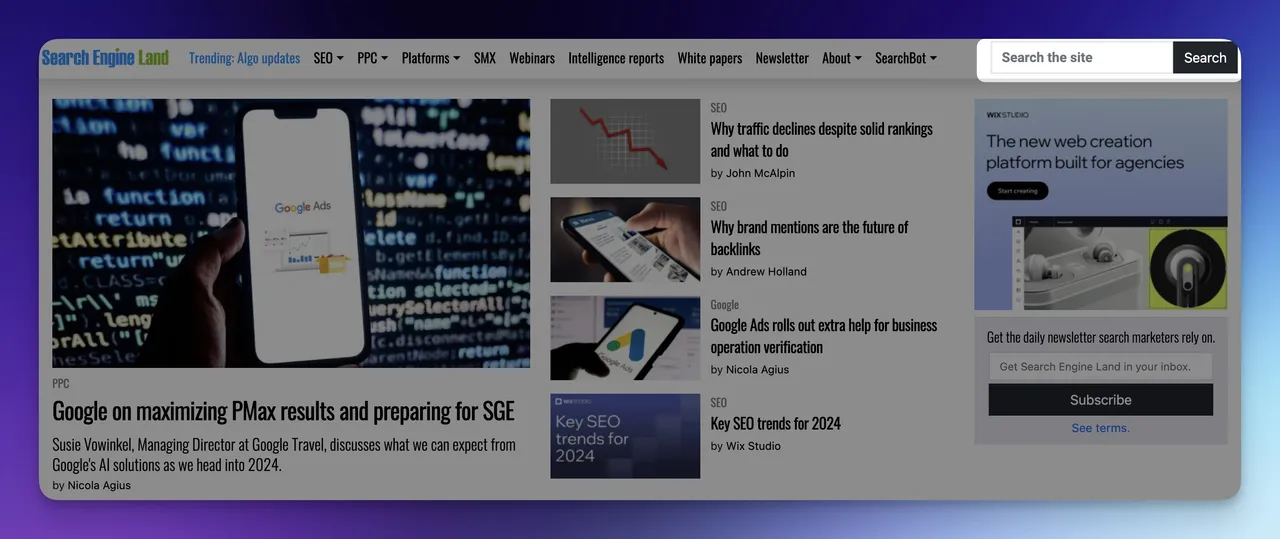Open the Platforms dropdown menu
The height and width of the screenshot is (539, 1280).
click(431, 58)
